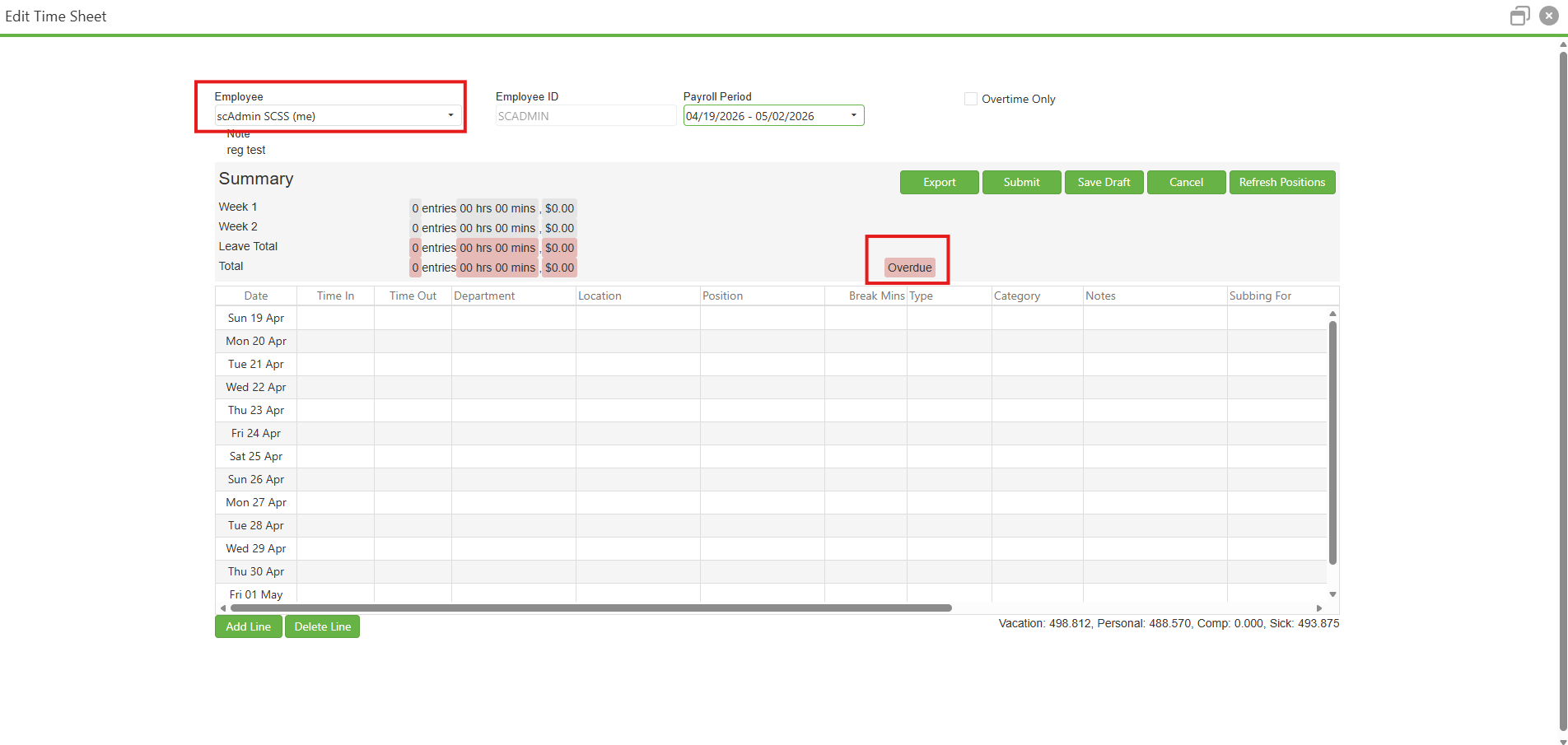Click the grid vertical scrollbar thumb
The width and height of the screenshot is (1568, 745).
[x=1332, y=442]
